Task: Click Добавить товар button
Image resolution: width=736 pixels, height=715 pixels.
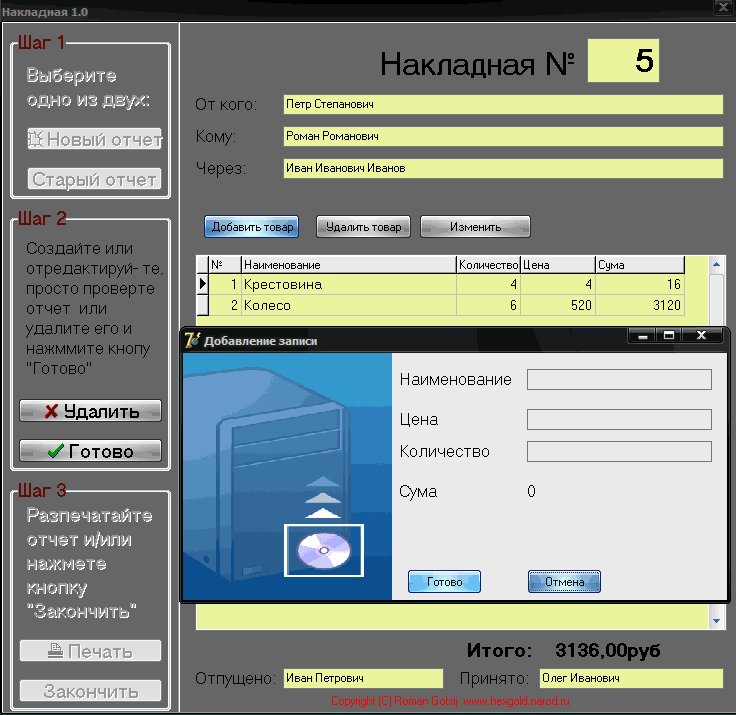Action: point(253,227)
